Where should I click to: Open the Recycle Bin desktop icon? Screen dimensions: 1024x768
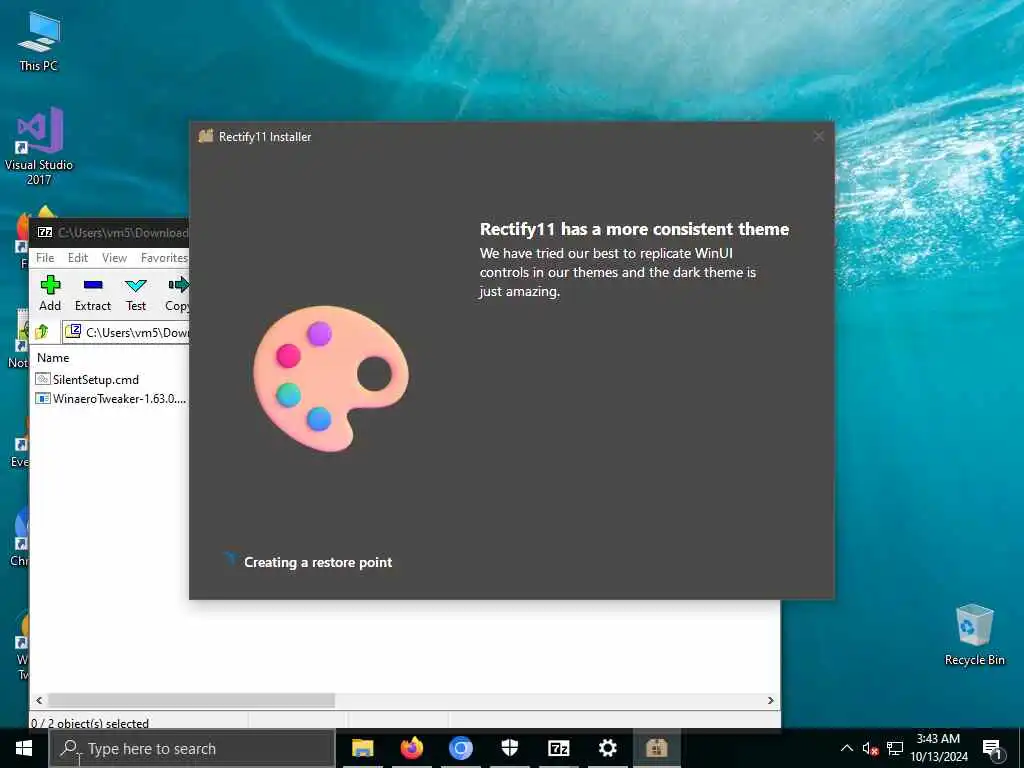point(974,635)
